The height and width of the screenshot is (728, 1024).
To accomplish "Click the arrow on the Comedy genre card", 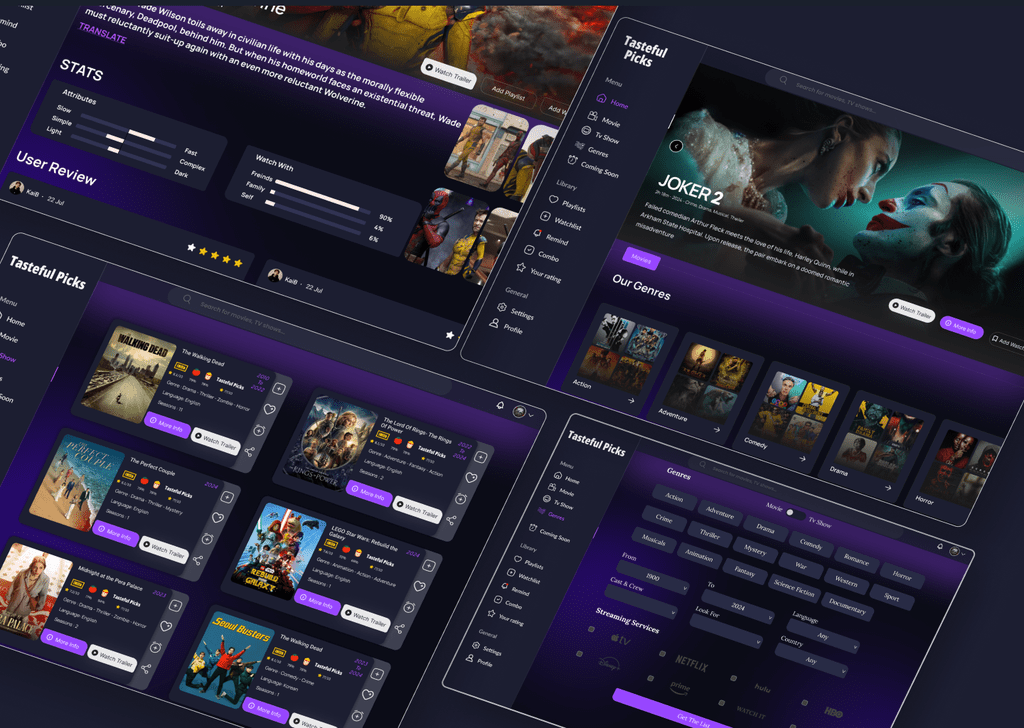I will (802, 458).
